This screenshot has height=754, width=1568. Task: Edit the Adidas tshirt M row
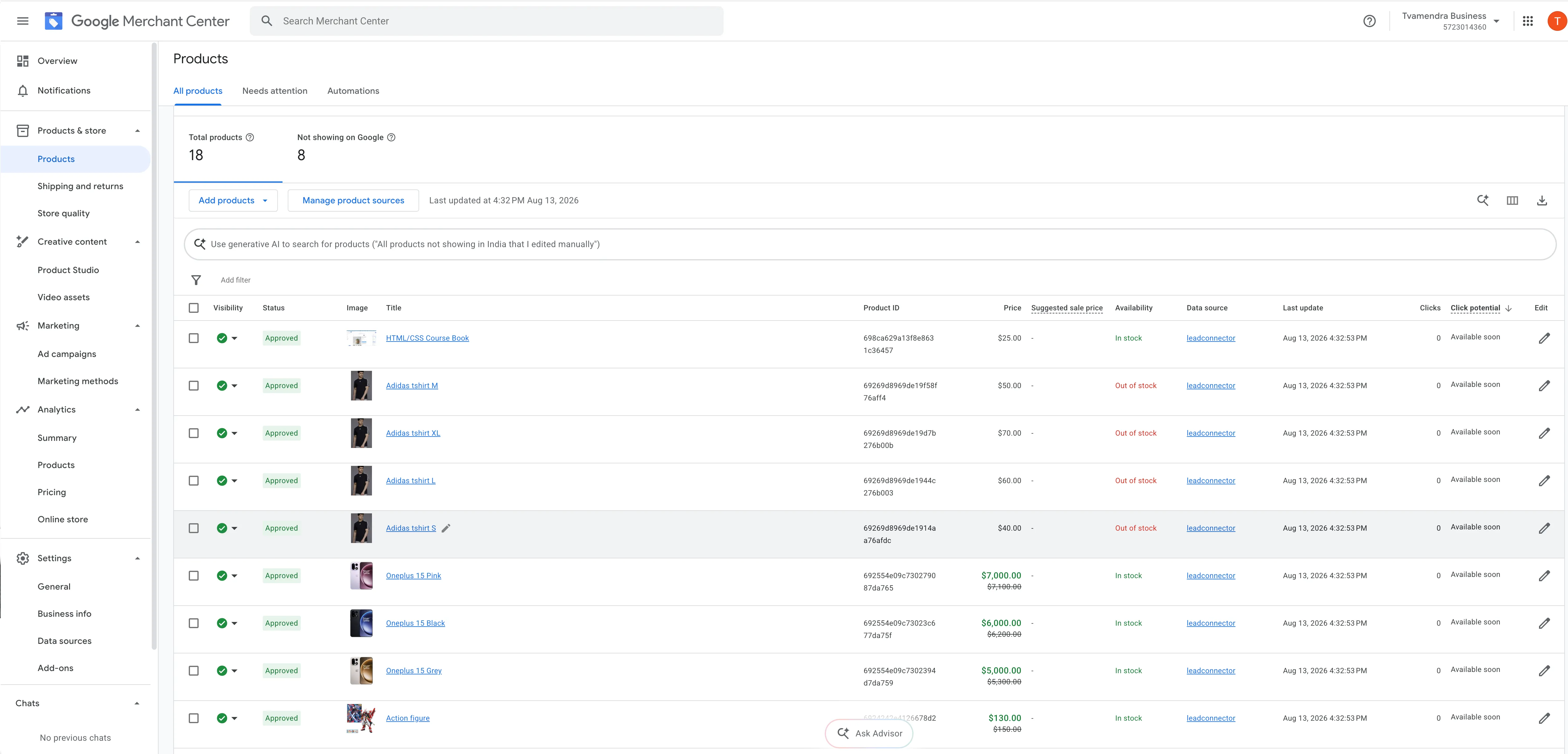(1544, 386)
